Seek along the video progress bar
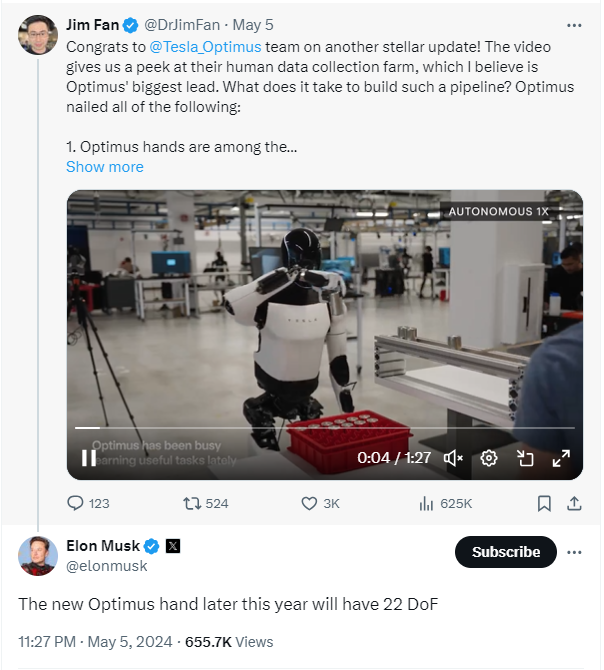 click(x=325, y=427)
